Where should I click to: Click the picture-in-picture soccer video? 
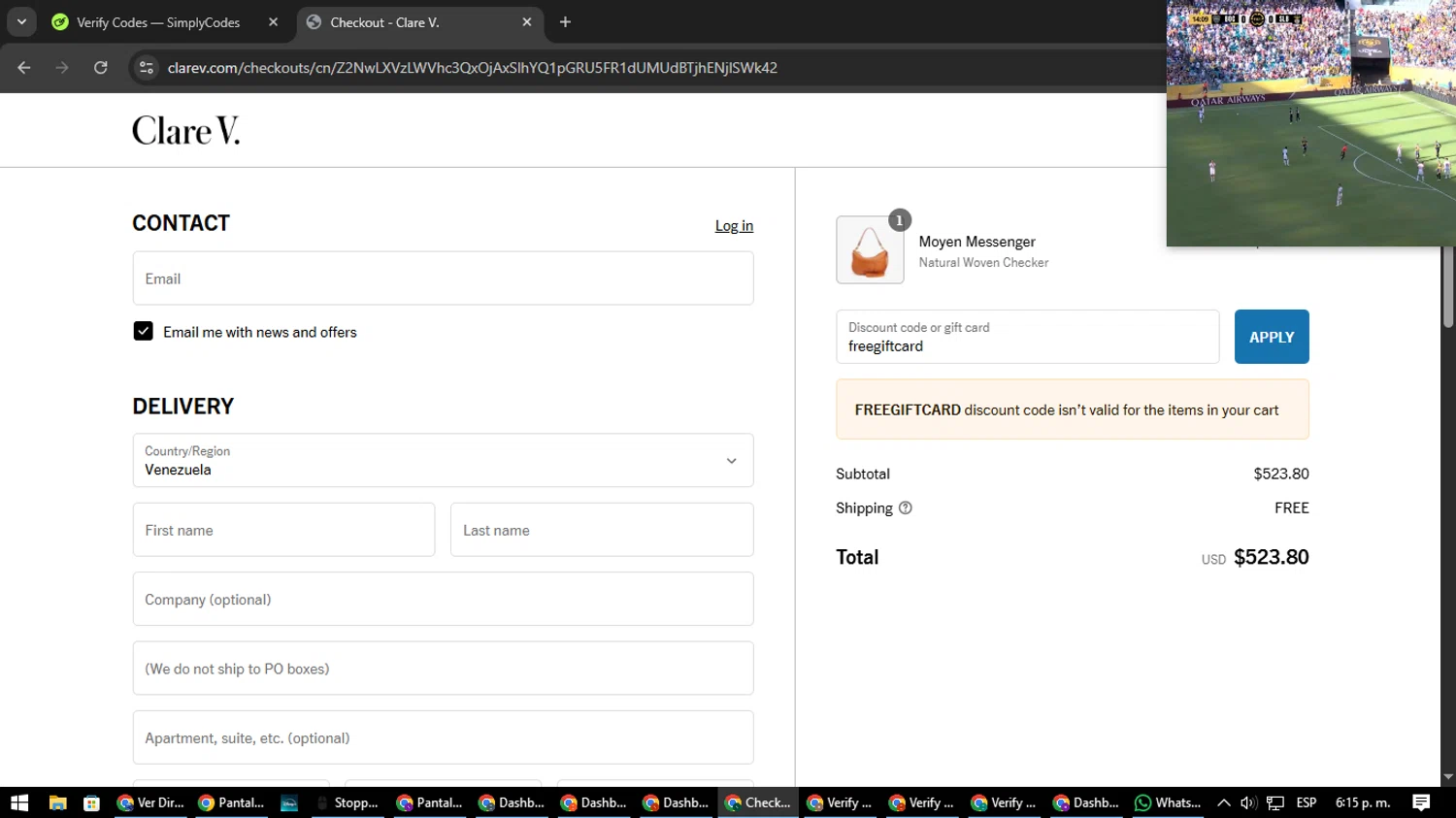(1310, 123)
